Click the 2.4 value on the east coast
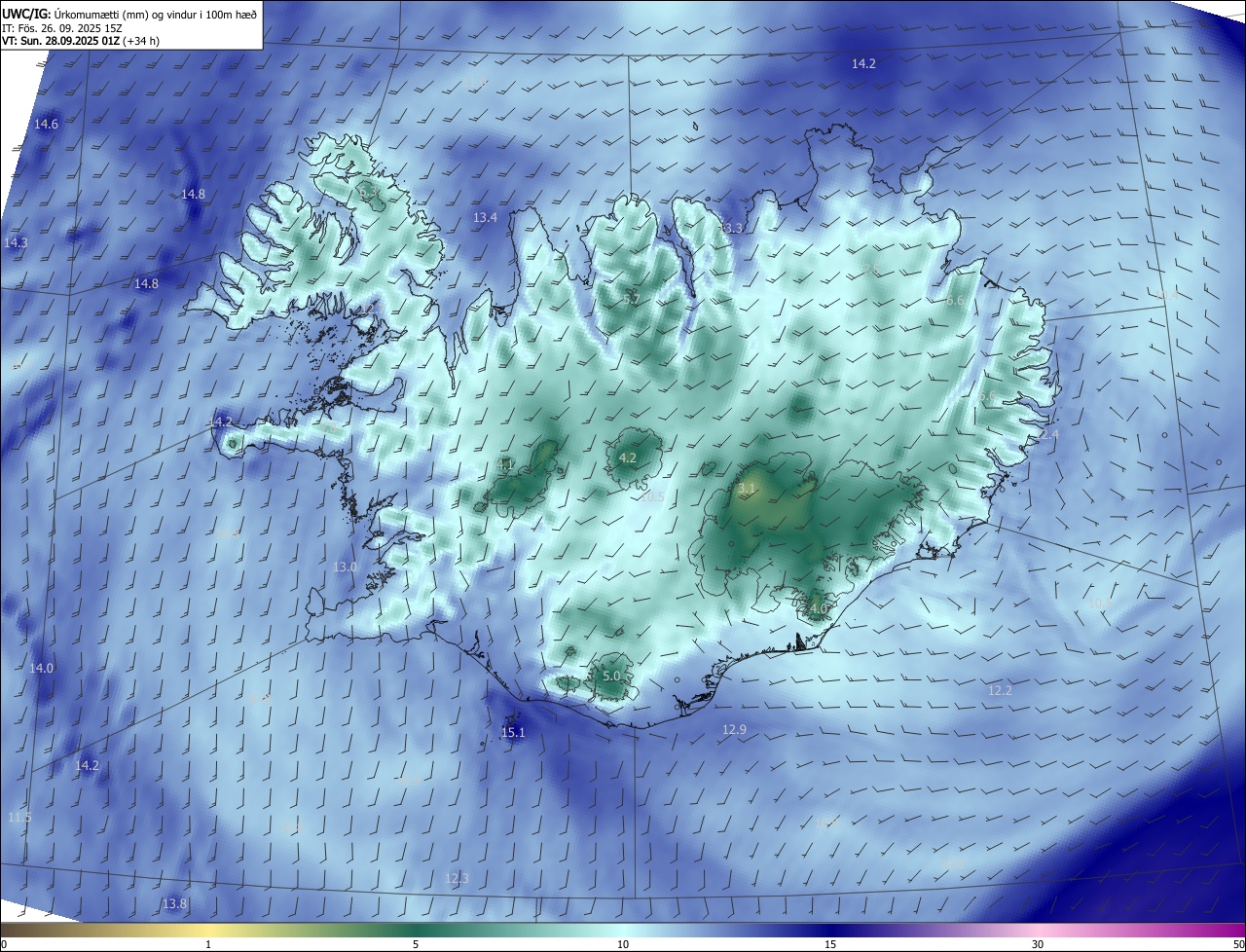Image resolution: width=1246 pixels, height=952 pixels. [x=1048, y=434]
